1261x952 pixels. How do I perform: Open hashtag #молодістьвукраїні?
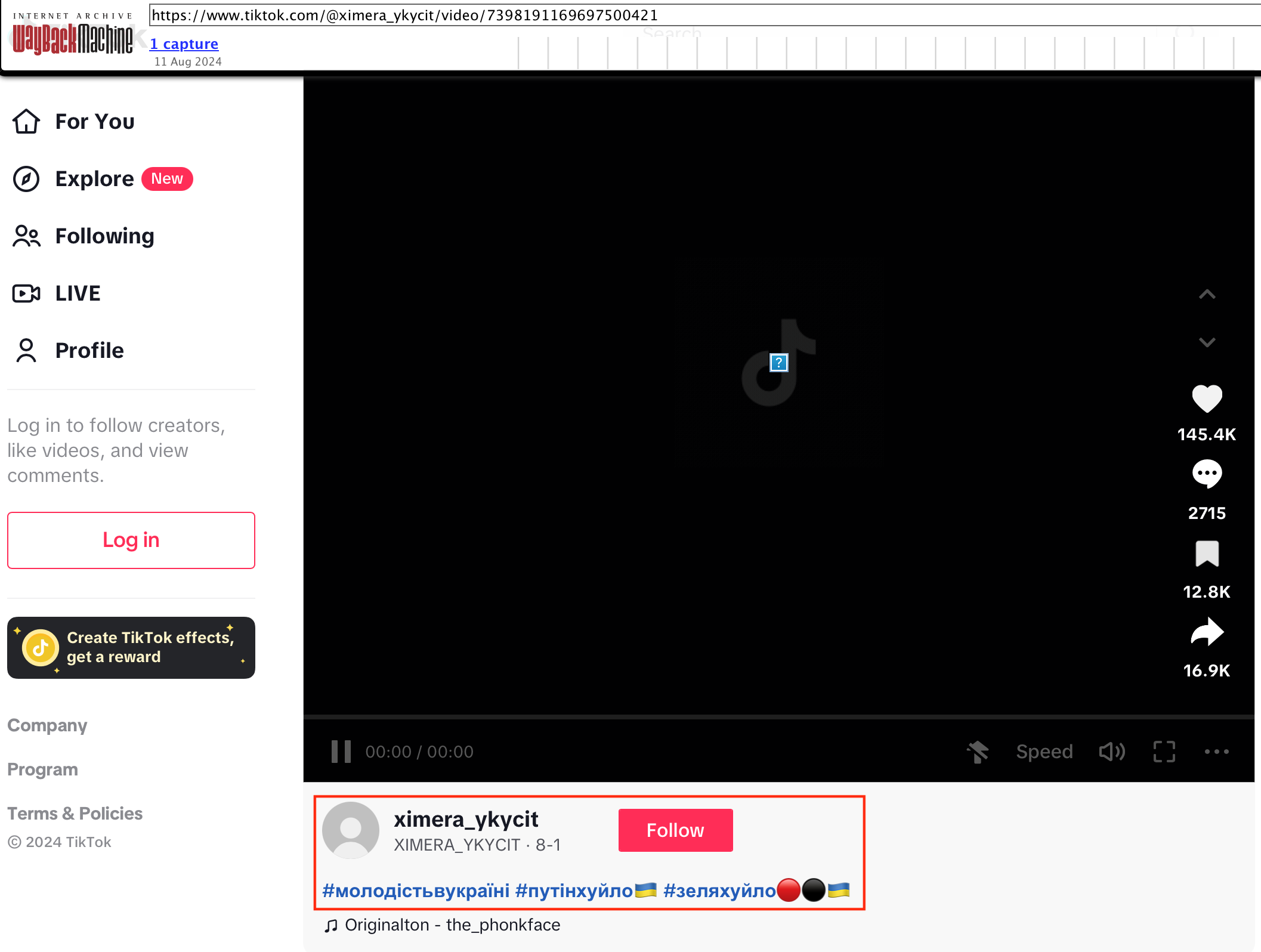pyautogui.click(x=416, y=891)
